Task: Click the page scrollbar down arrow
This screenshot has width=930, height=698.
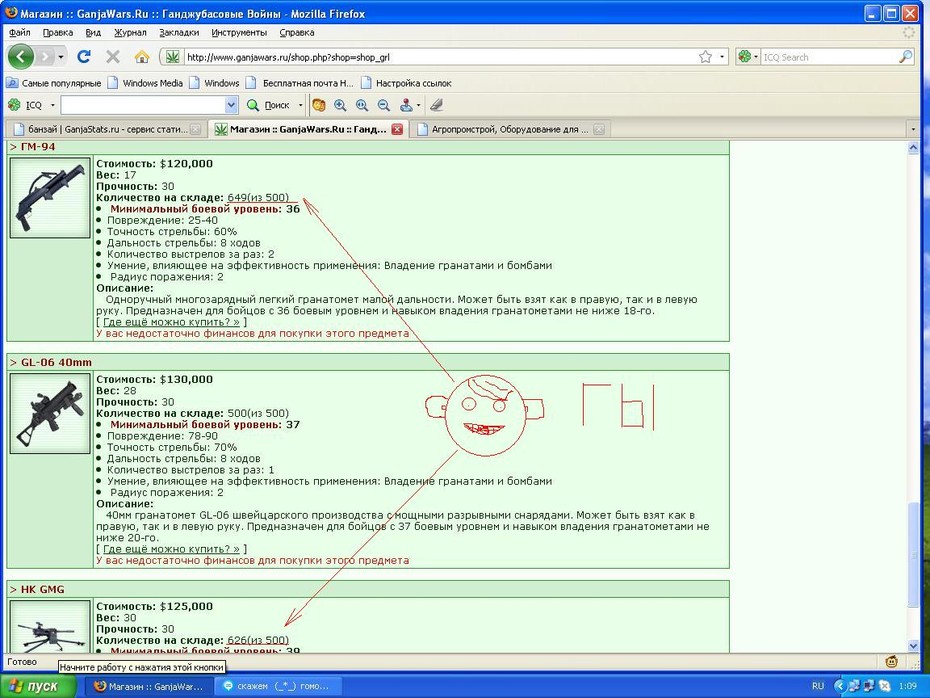Action: click(x=913, y=646)
